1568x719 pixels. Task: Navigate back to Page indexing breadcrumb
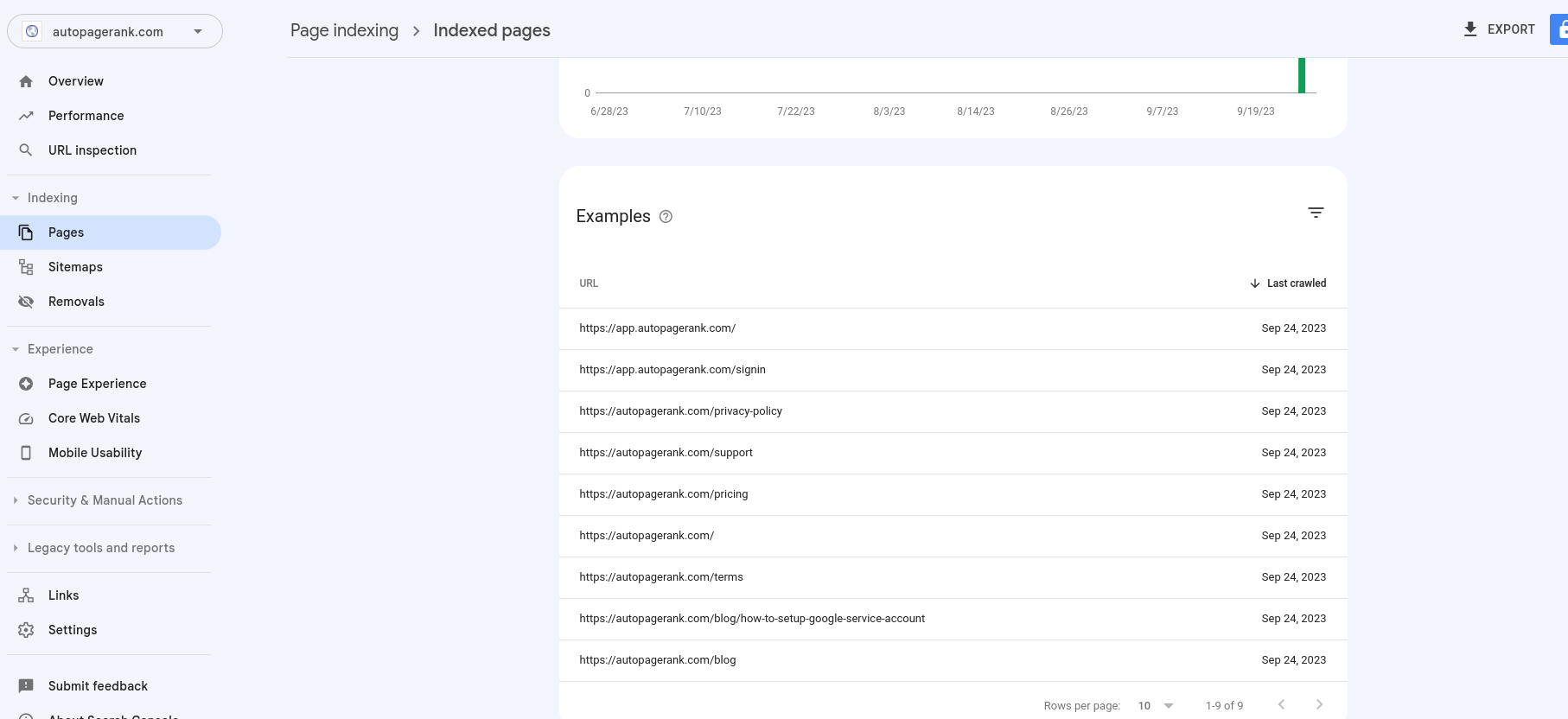point(344,30)
